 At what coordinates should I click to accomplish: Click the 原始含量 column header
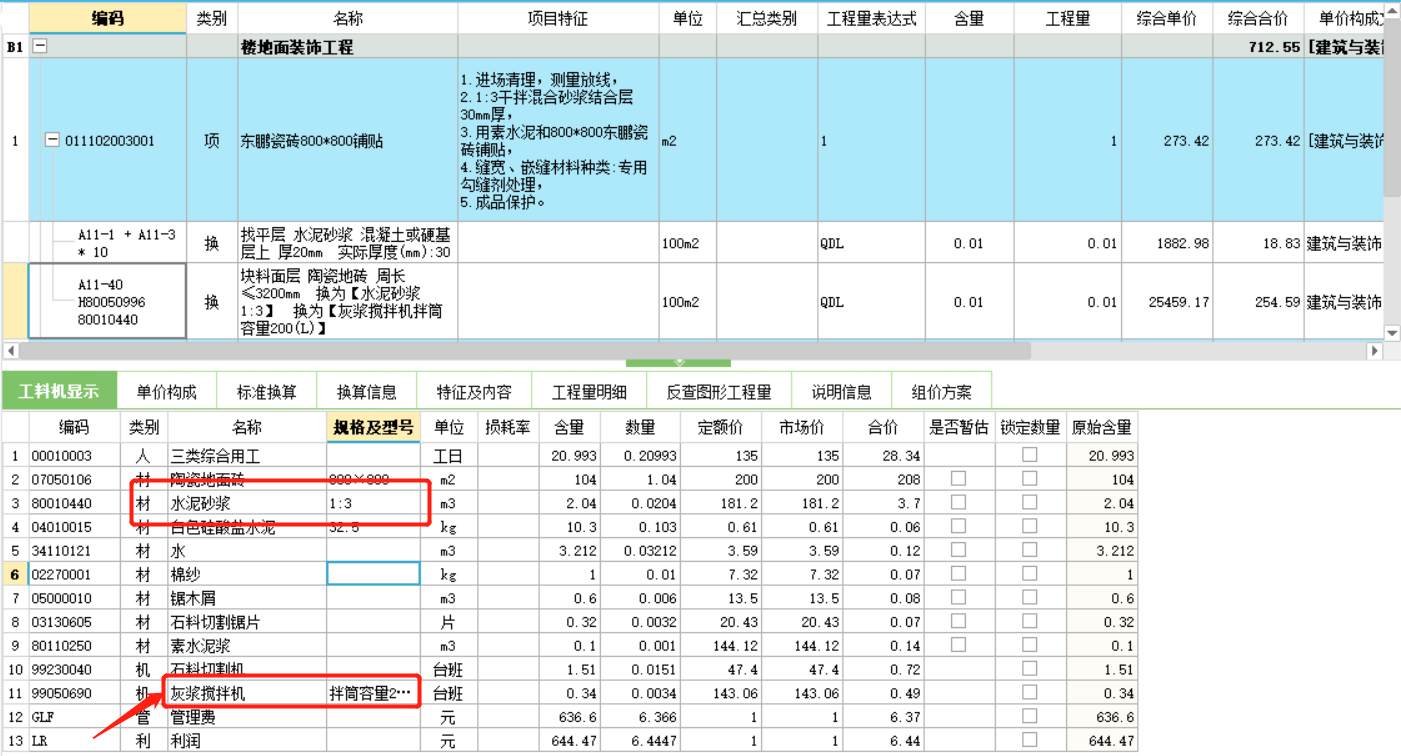point(1102,427)
